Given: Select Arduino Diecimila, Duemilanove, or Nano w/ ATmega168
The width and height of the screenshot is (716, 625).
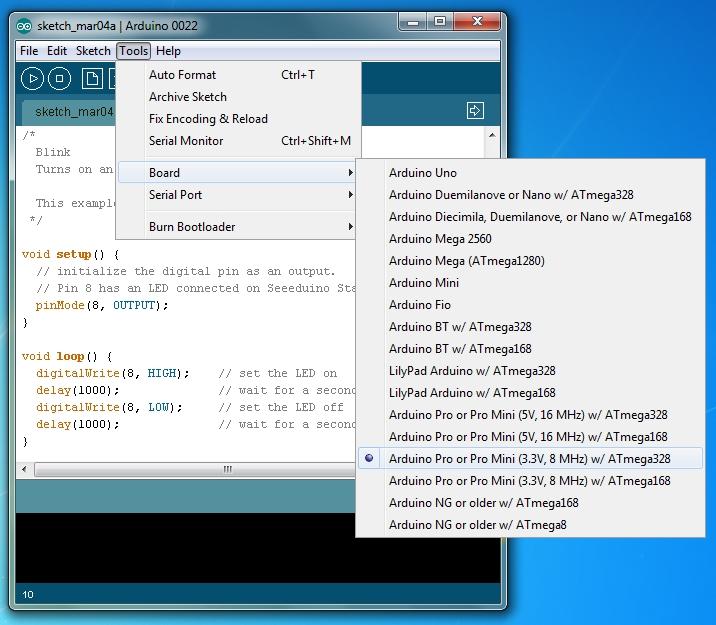Looking at the screenshot, I should pos(530,217).
